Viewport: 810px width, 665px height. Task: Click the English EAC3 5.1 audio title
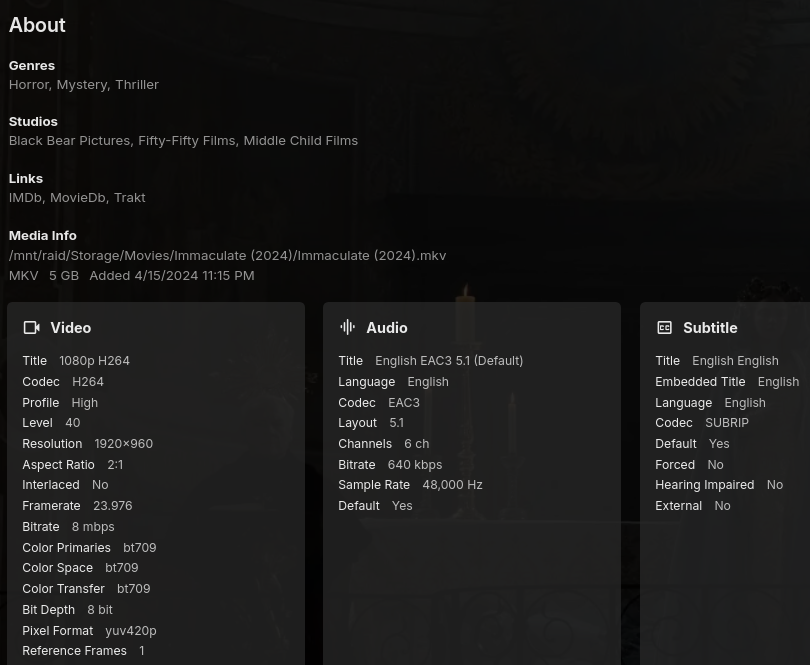[449, 360]
